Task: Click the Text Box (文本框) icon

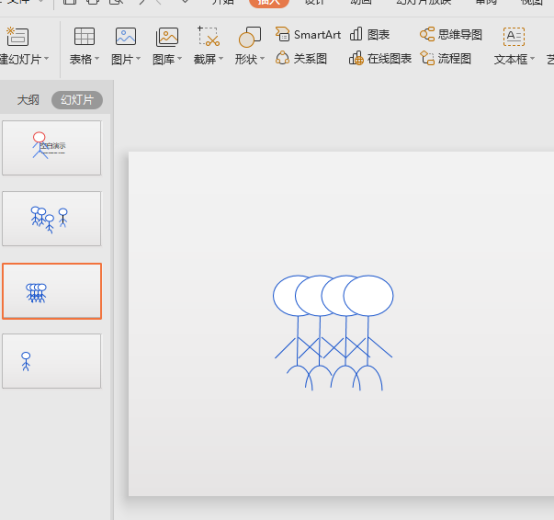Action: pyautogui.click(x=514, y=37)
